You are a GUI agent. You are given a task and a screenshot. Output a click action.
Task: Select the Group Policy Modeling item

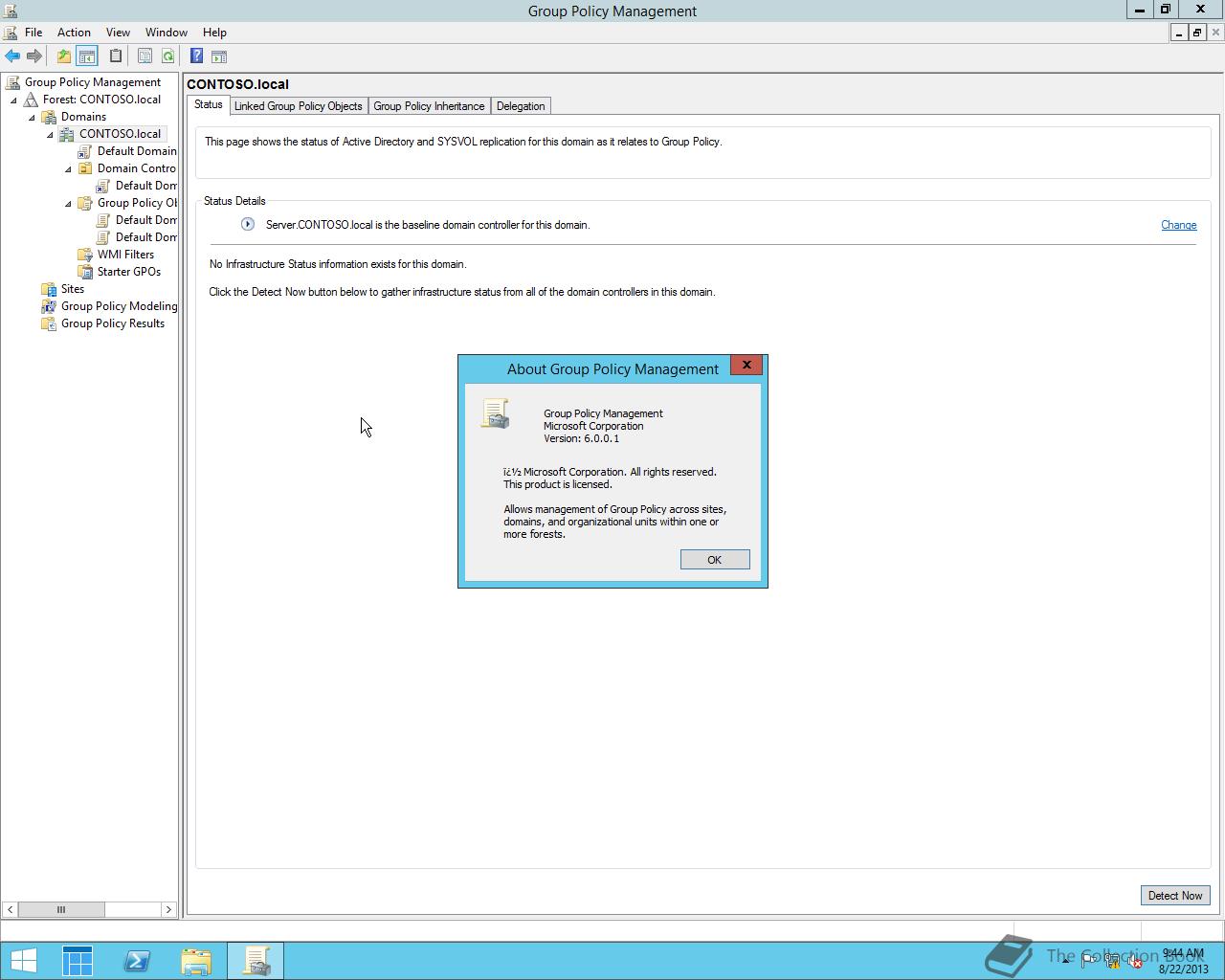click(x=119, y=306)
